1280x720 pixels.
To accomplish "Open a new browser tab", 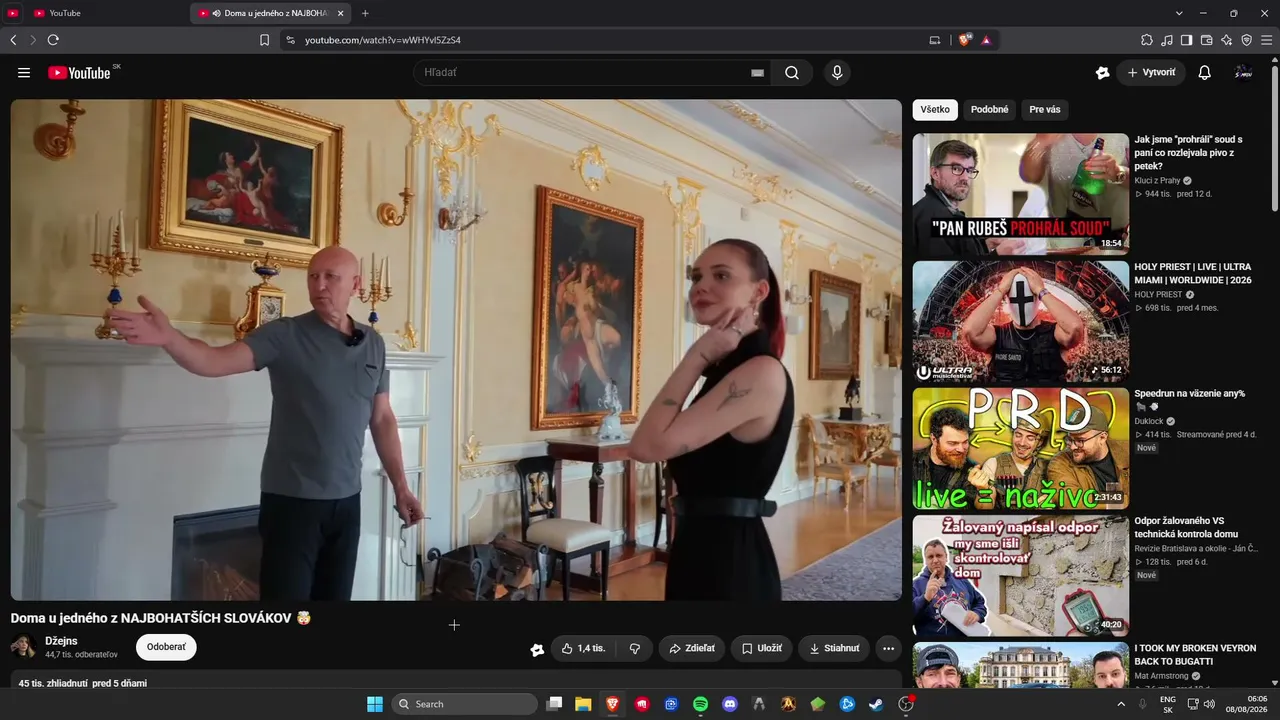I will (x=365, y=13).
